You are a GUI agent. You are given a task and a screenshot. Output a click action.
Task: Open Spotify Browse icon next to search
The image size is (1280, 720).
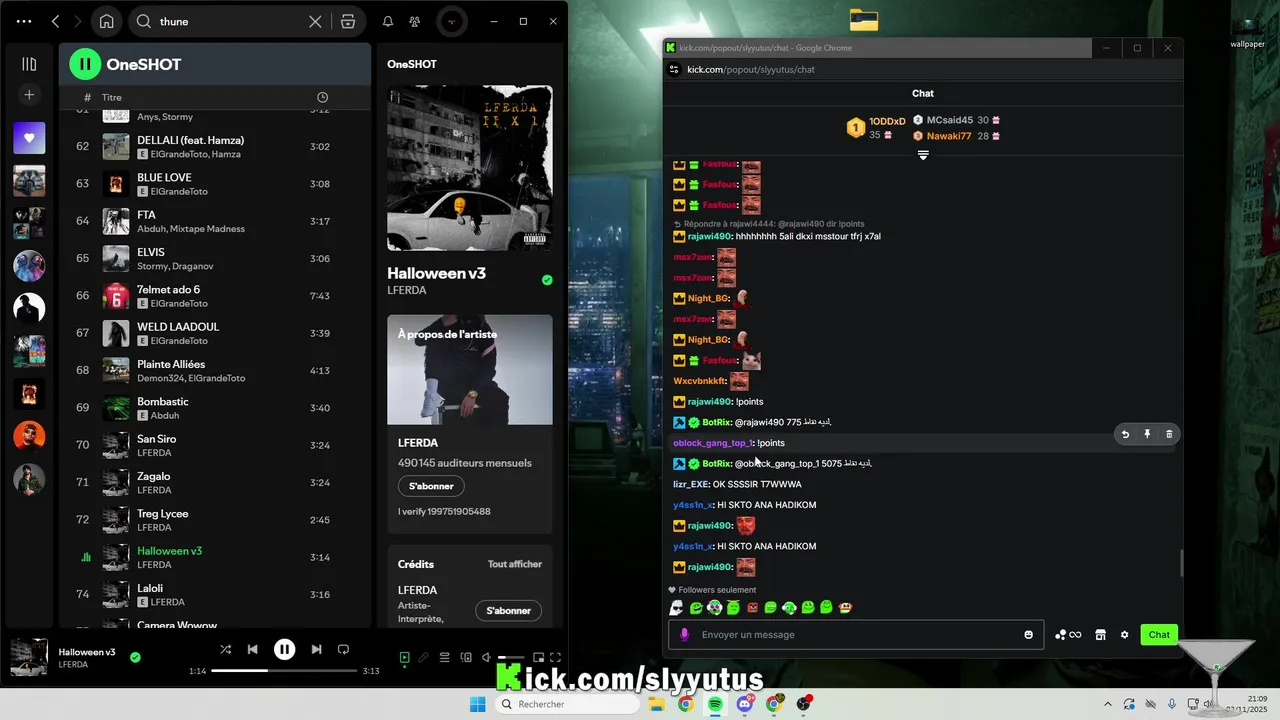click(348, 21)
